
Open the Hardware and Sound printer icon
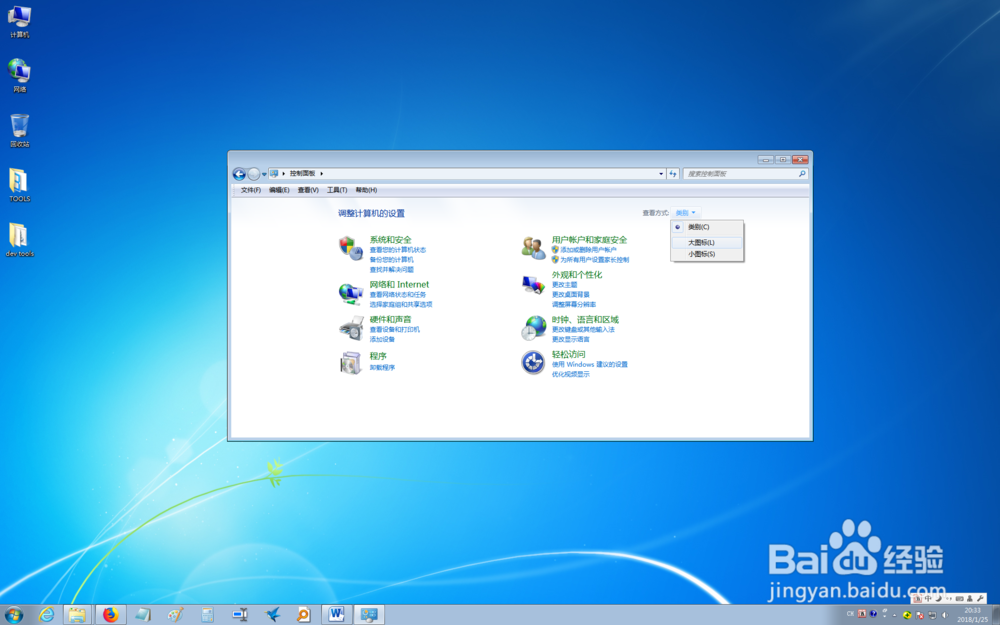pyautogui.click(x=351, y=328)
